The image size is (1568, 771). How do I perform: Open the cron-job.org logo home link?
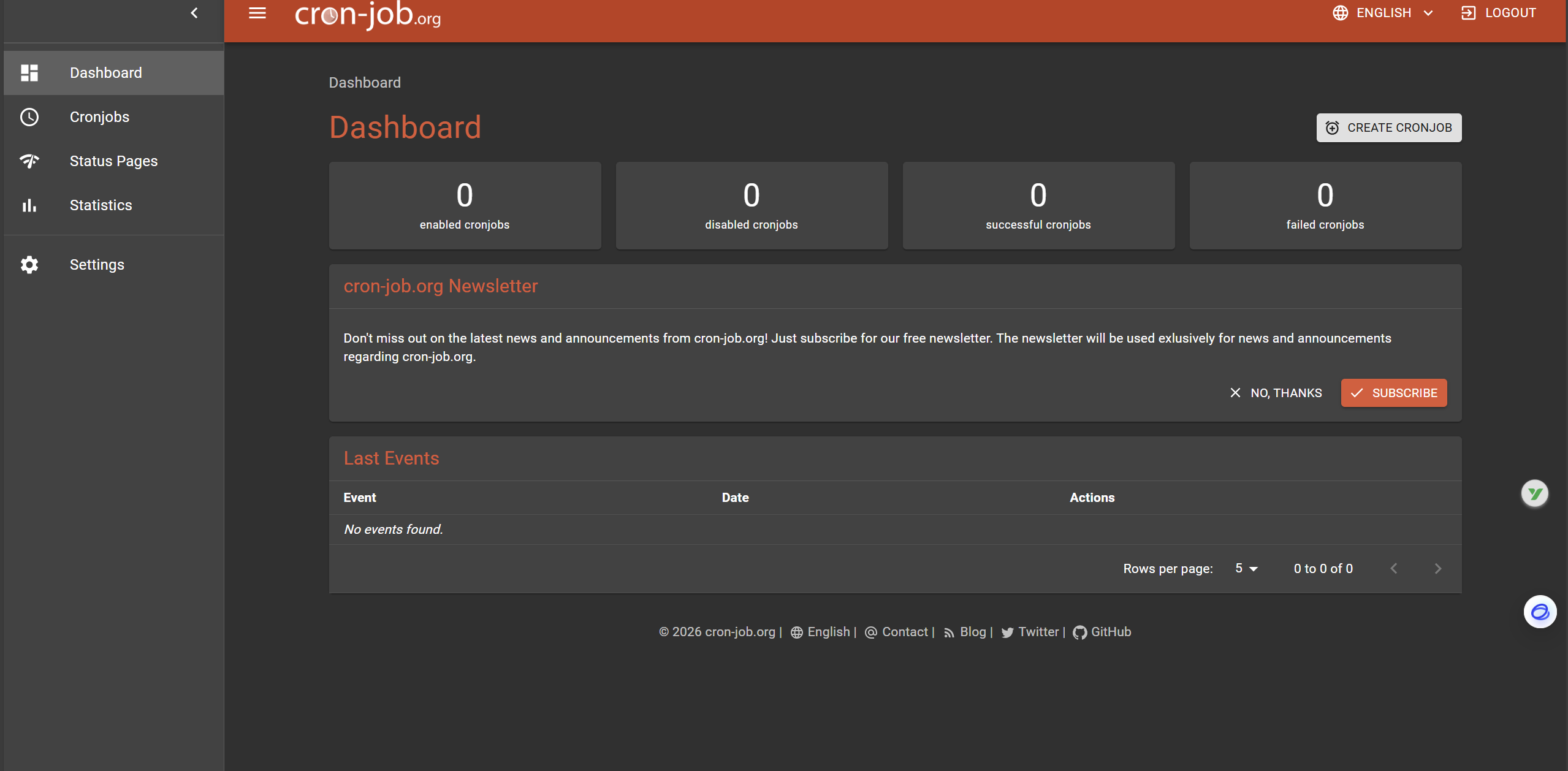click(x=368, y=15)
